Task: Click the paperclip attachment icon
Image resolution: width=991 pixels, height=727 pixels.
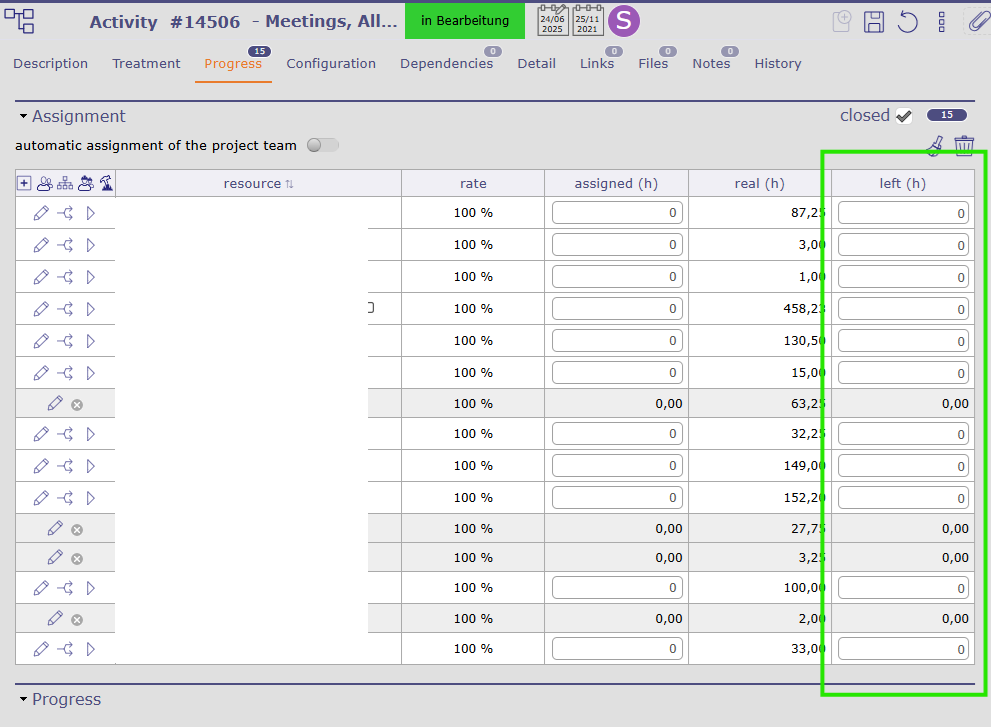Action: (977, 22)
